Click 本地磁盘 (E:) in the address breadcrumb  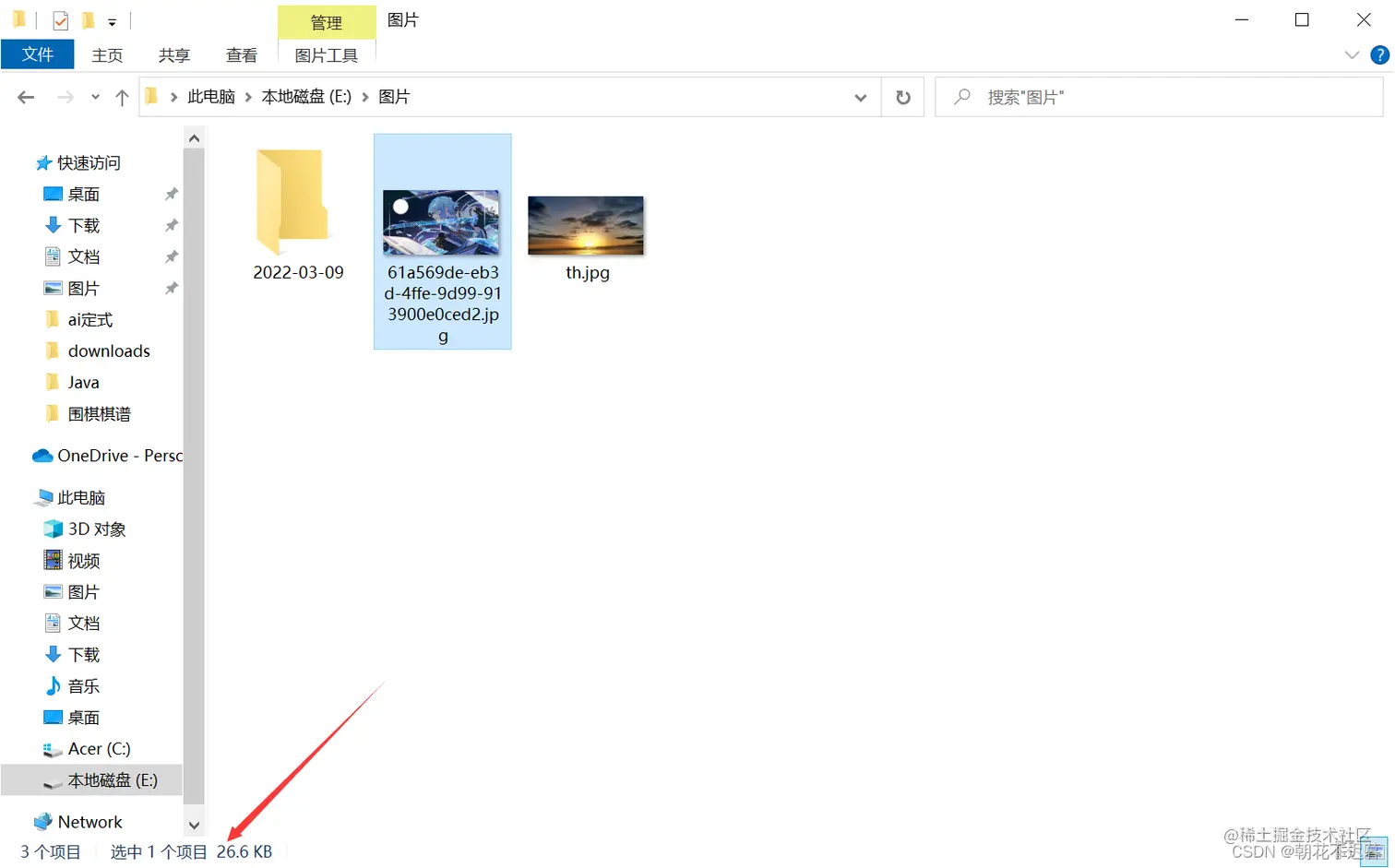306,97
